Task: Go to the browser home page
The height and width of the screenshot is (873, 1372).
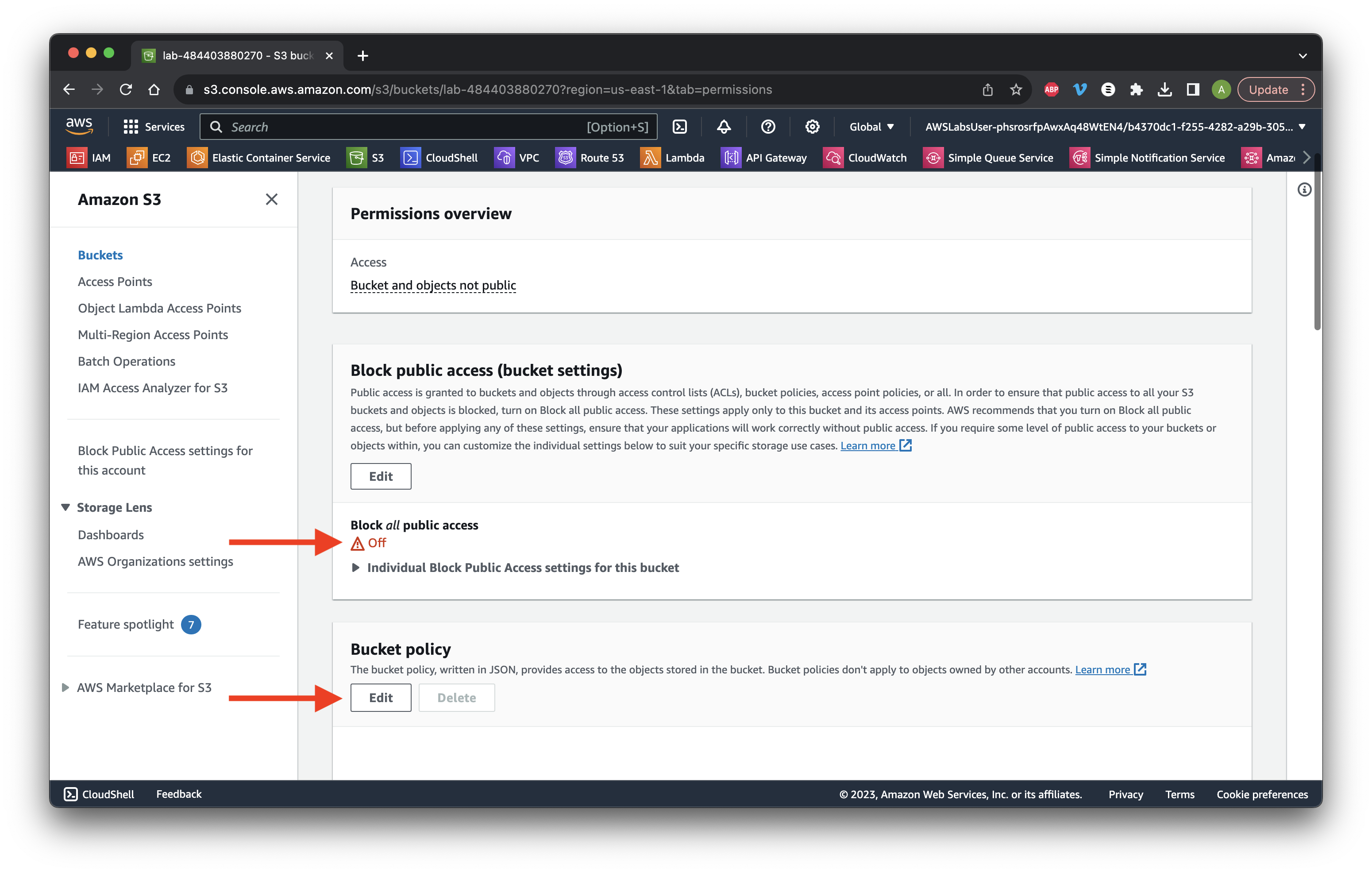Action: pos(154,89)
